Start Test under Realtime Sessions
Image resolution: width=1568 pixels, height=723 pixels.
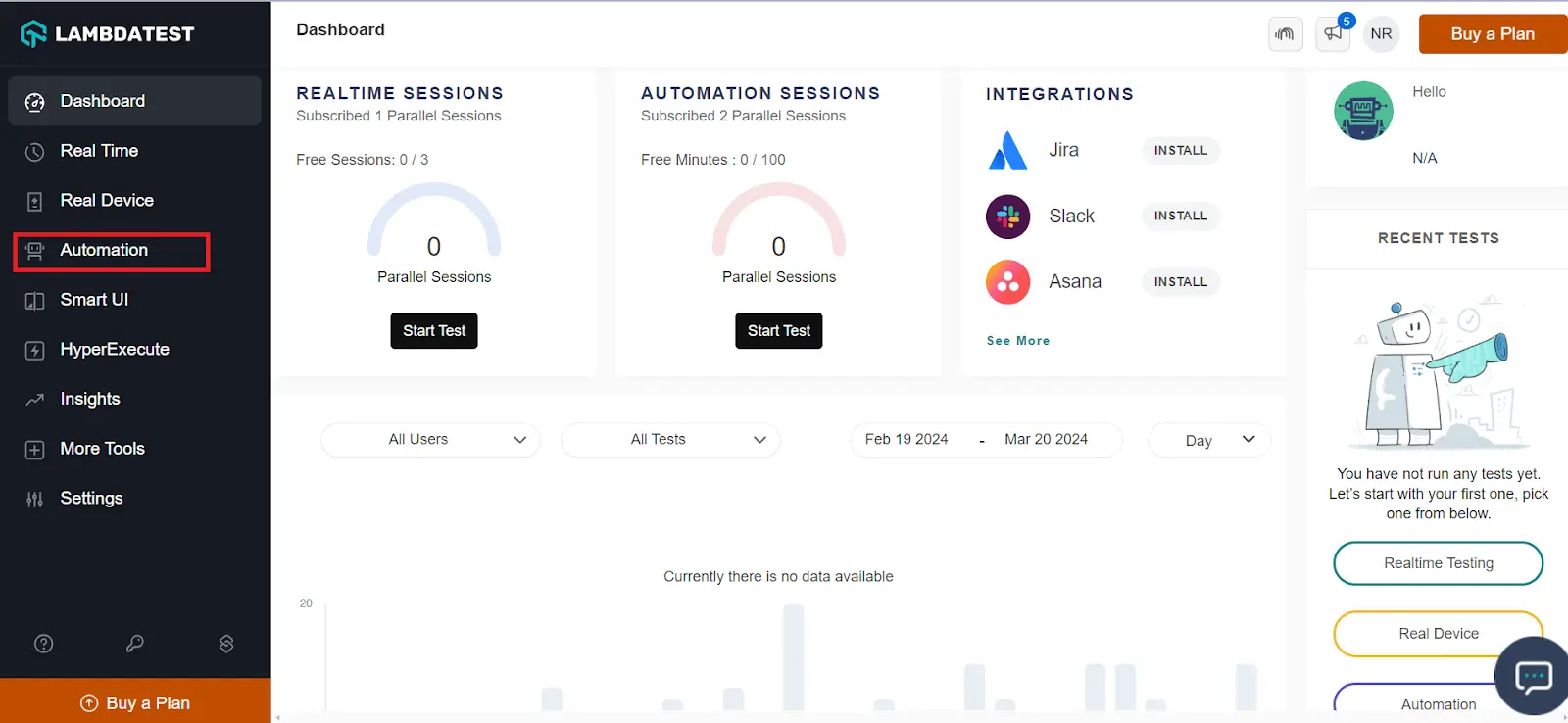coord(434,331)
